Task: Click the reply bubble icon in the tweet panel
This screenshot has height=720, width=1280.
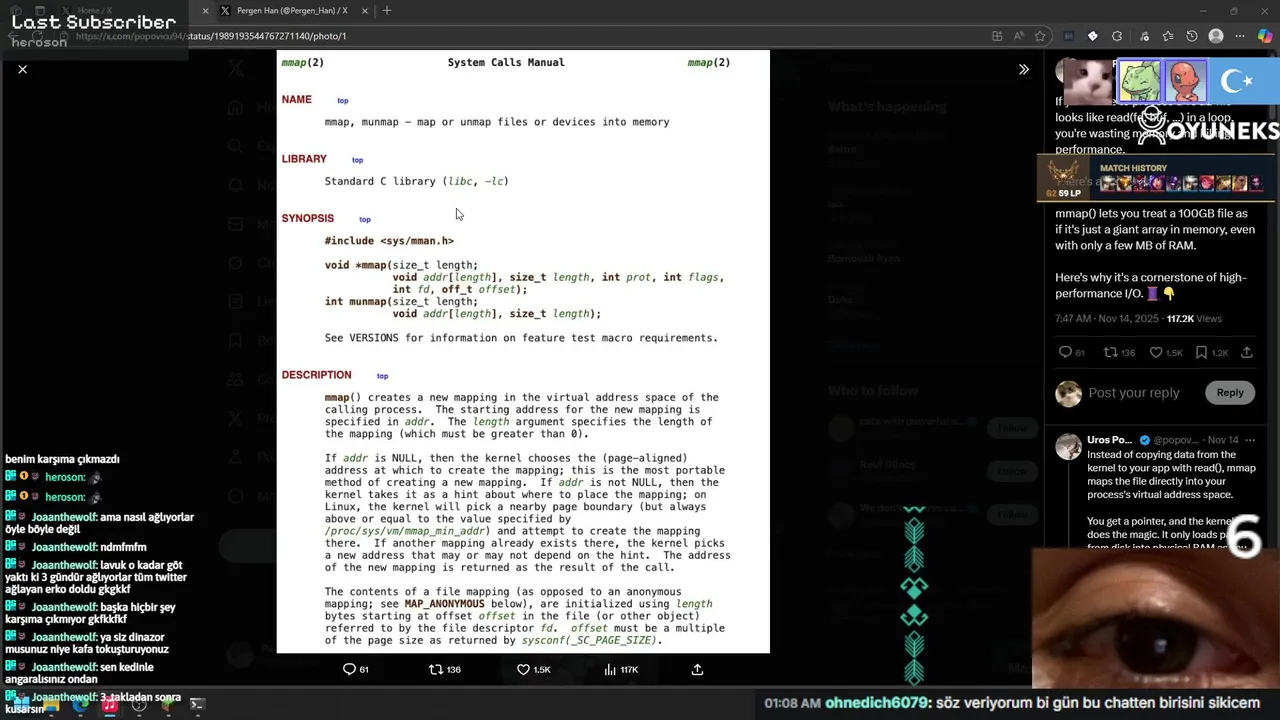Action: tap(1065, 352)
